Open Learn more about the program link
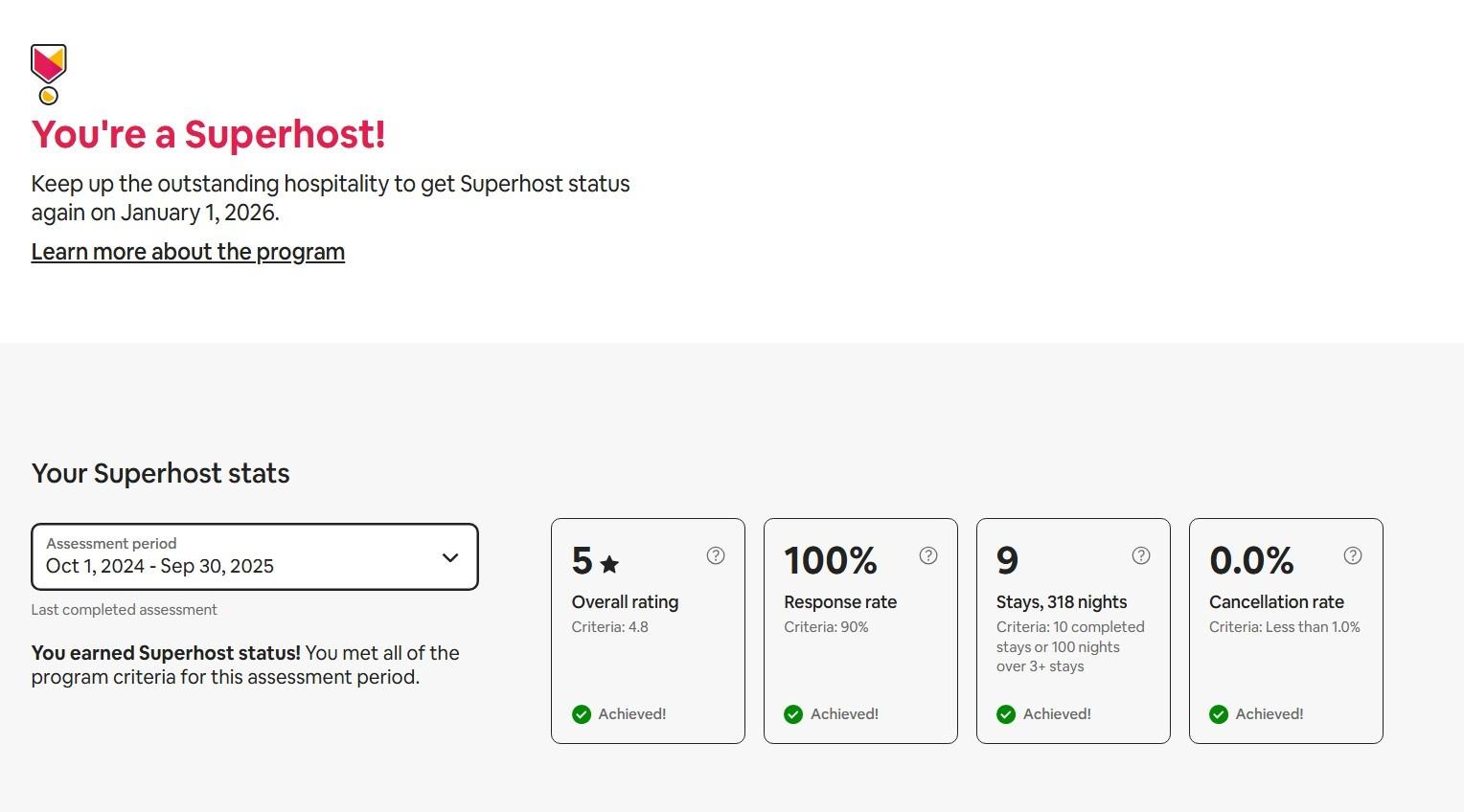Image resolution: width=1464 pixels, height=812 pixels. pos(188,252)
